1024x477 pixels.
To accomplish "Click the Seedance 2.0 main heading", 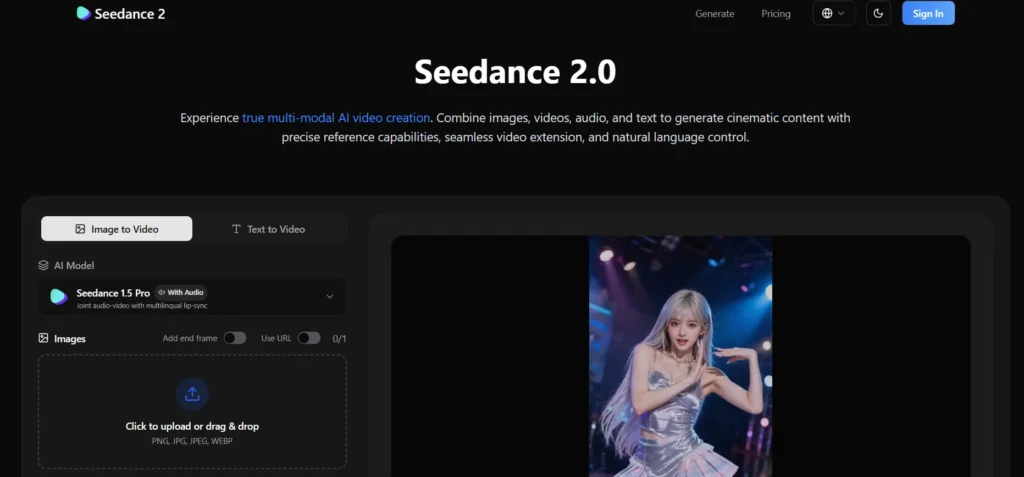I will pos(515,71).
